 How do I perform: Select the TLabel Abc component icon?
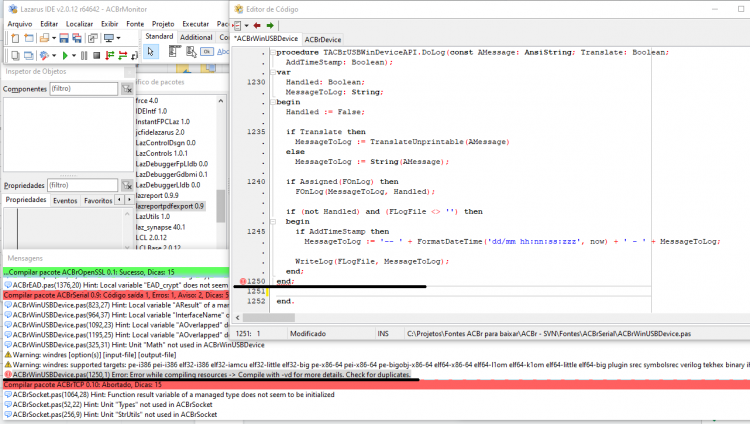point(223,52)
